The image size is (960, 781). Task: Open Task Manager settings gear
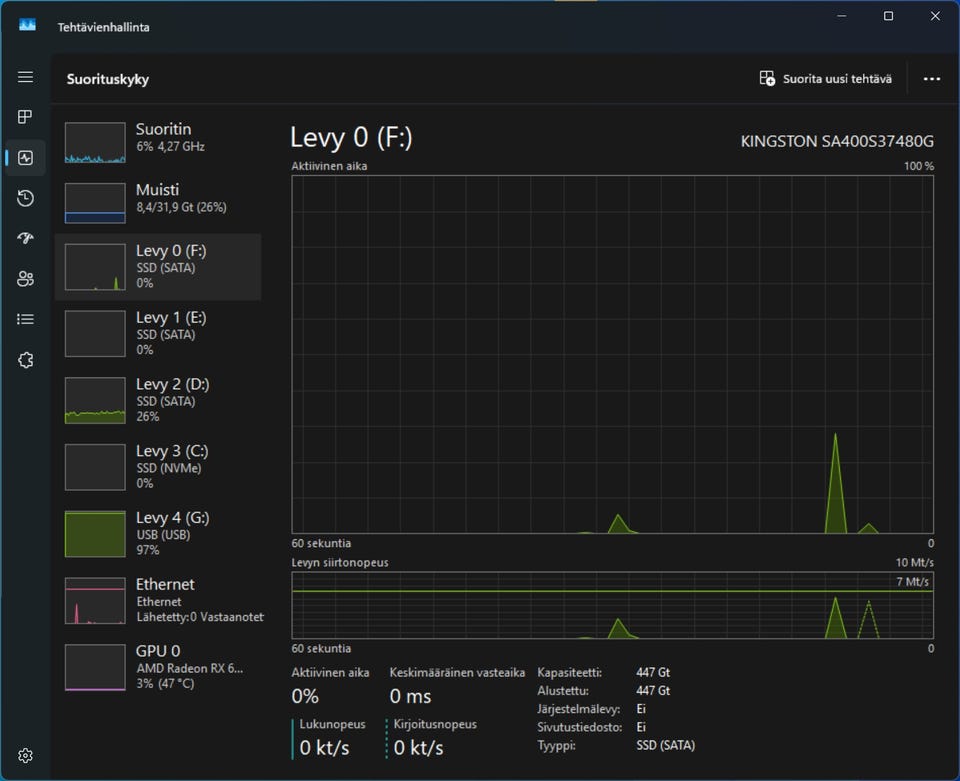point(26,756)
